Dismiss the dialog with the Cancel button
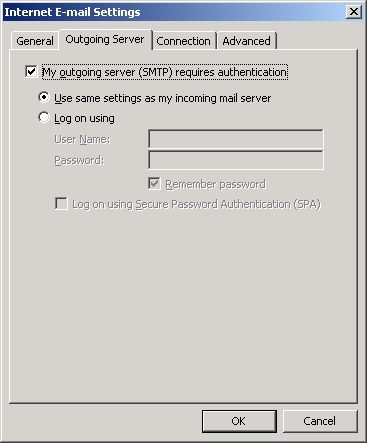367x443 pixels. [x=320, y=421]
